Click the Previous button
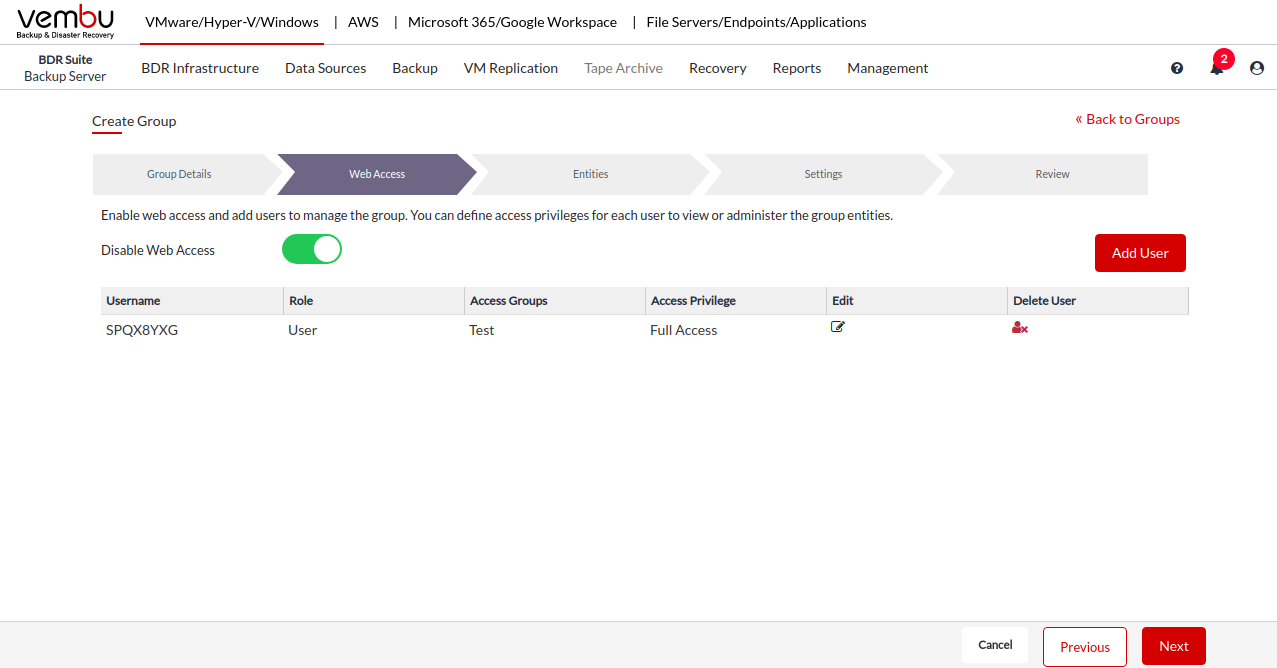The width and height of the screenshot is (1277, 668). coord(1085,646)
